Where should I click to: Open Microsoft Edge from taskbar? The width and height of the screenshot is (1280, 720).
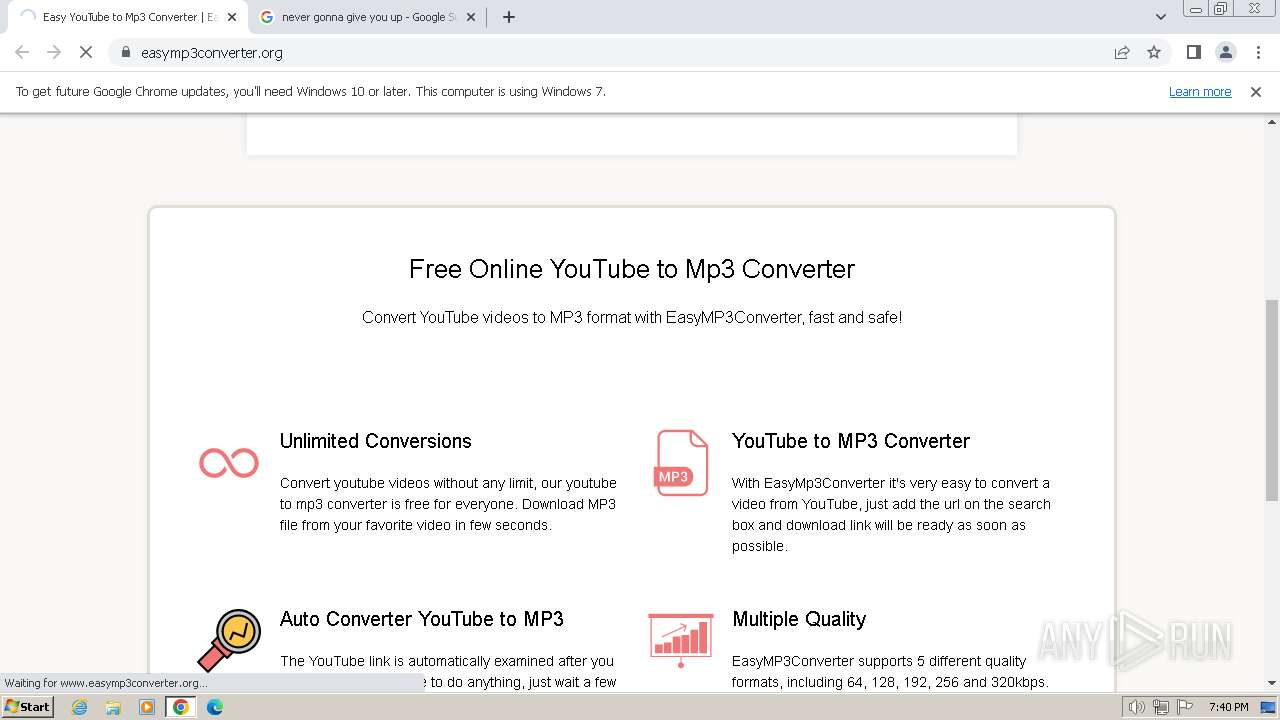point(215,707)
